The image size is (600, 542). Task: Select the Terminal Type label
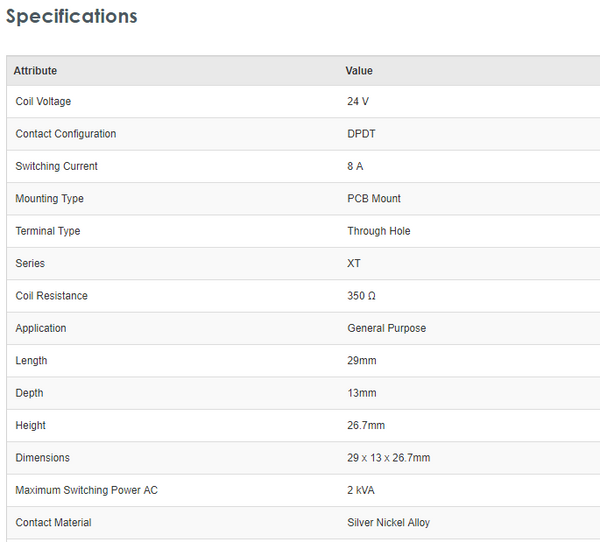48,231
